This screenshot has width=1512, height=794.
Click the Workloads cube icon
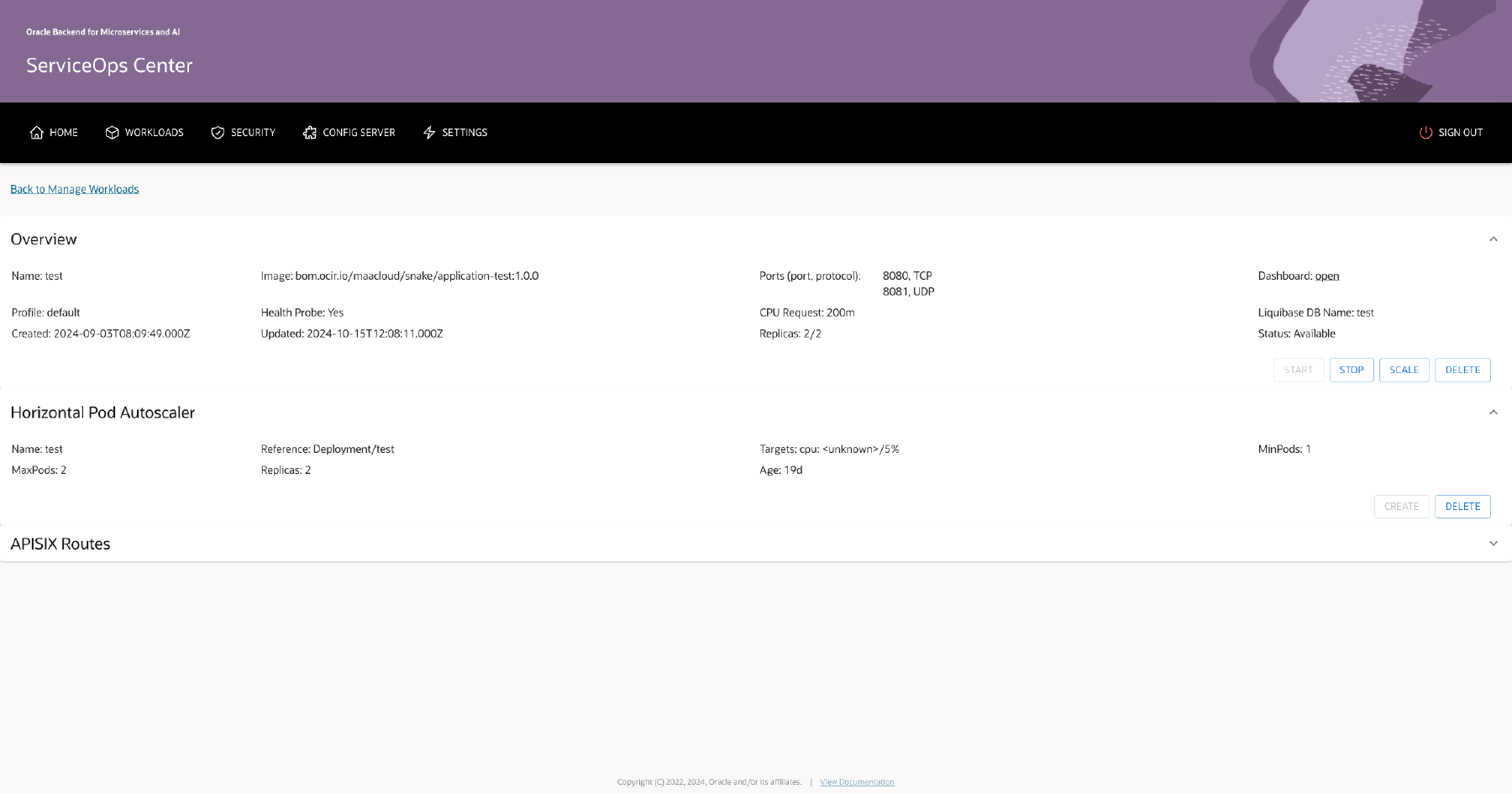pos(112,132)
